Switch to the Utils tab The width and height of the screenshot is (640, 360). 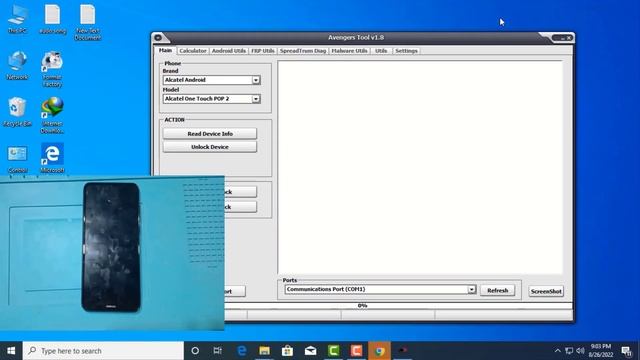[381, 51]
